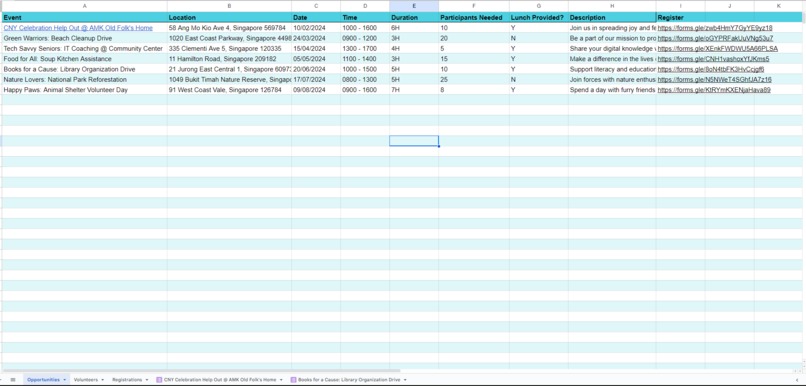Click the Participants Needed header cell
806x386 pixels.
[x=474, y=17]
